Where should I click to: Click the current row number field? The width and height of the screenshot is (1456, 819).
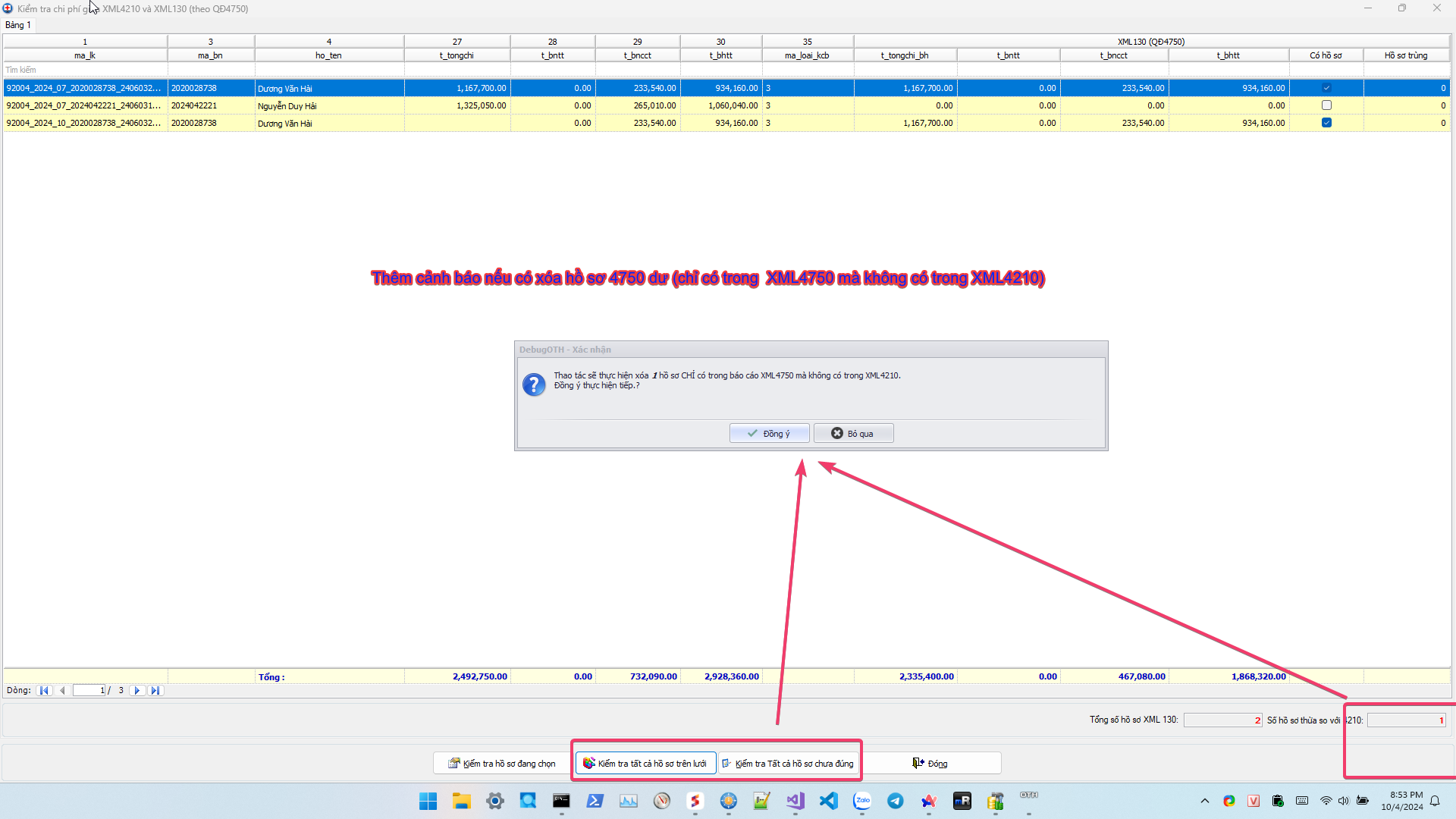click(89, 690)
